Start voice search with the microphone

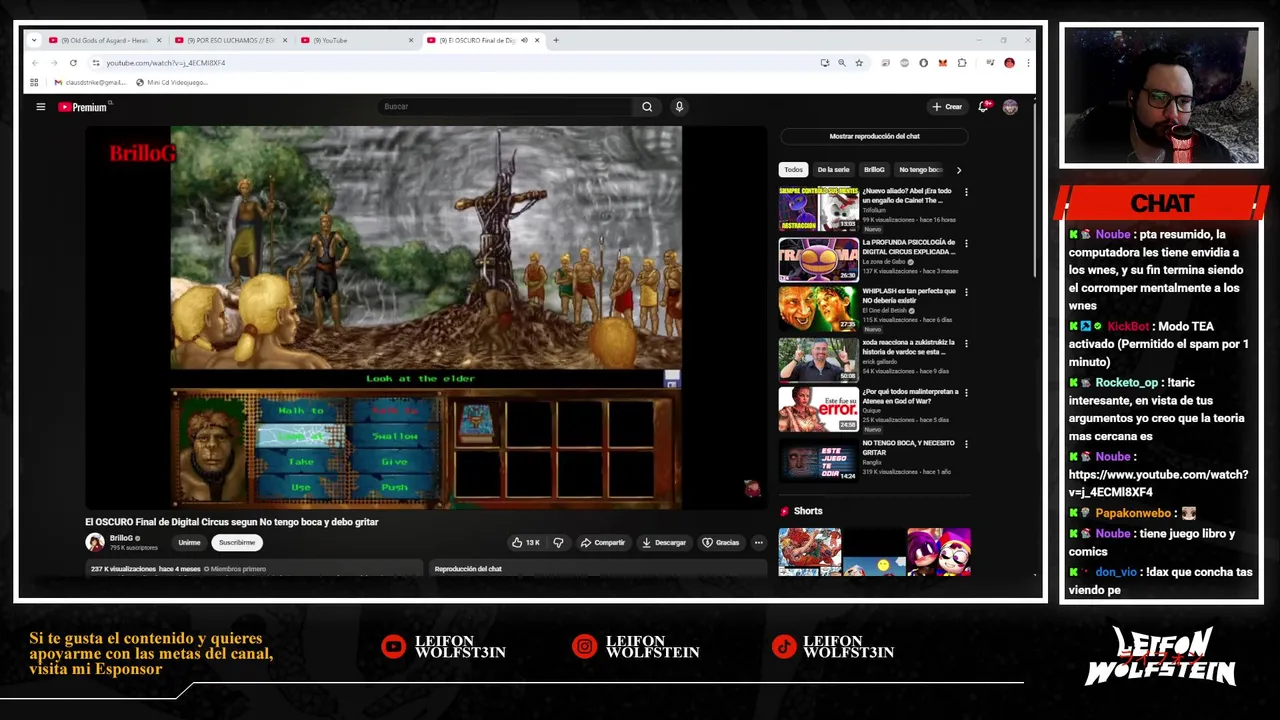point(679,107)
